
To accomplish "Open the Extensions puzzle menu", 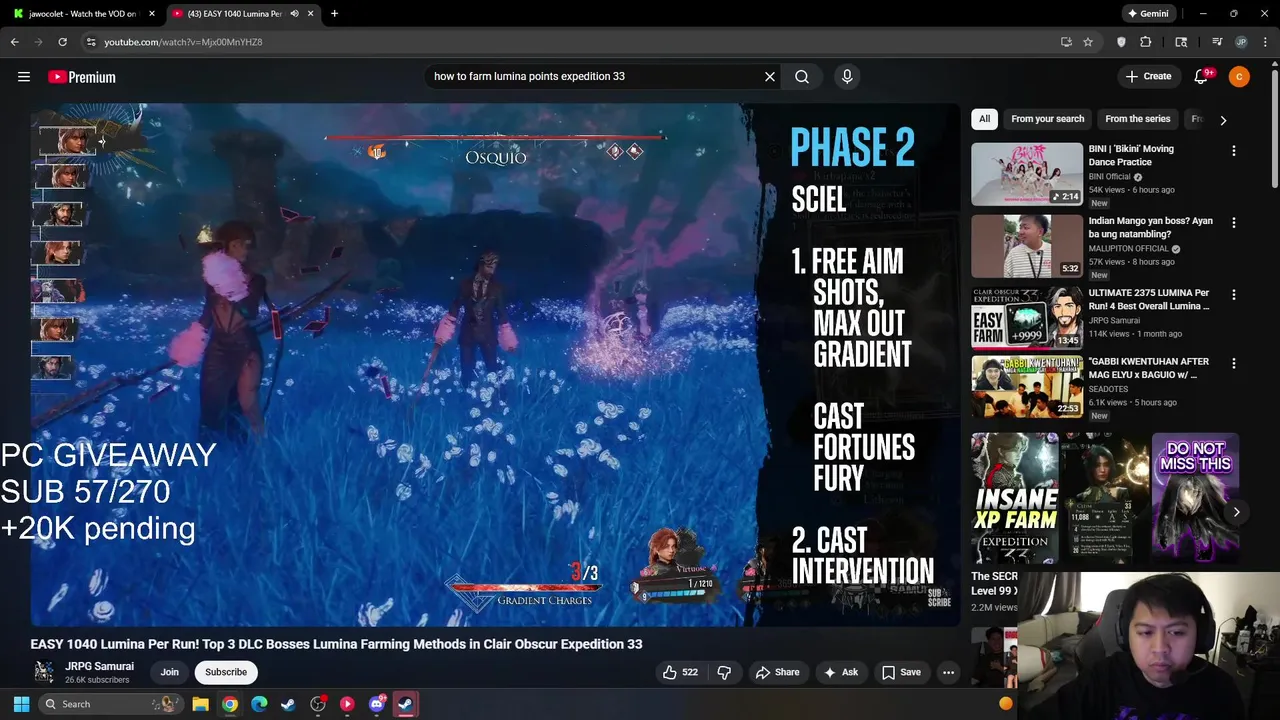I will [1146, 42].
